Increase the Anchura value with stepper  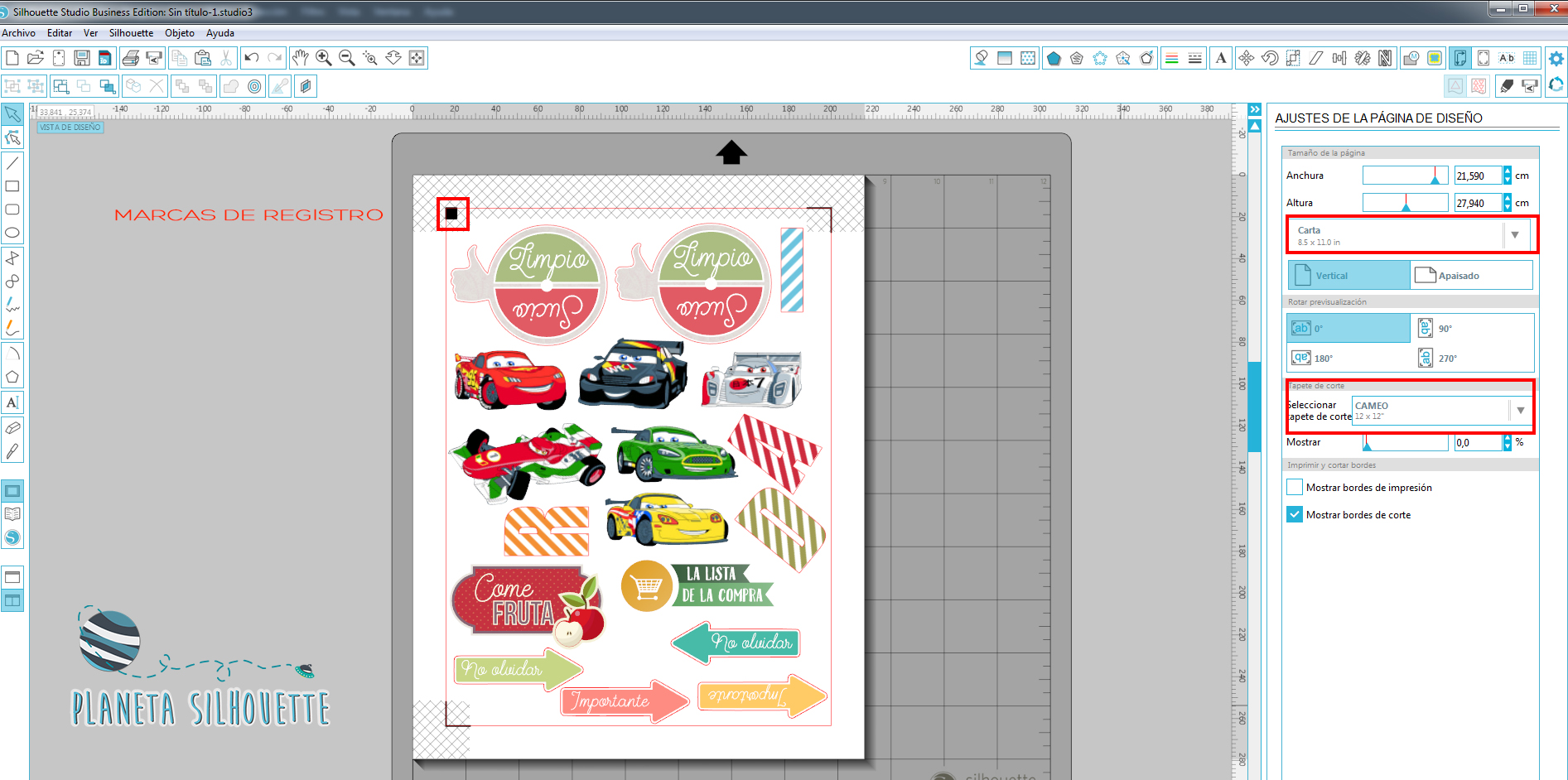coord(1508,171)
